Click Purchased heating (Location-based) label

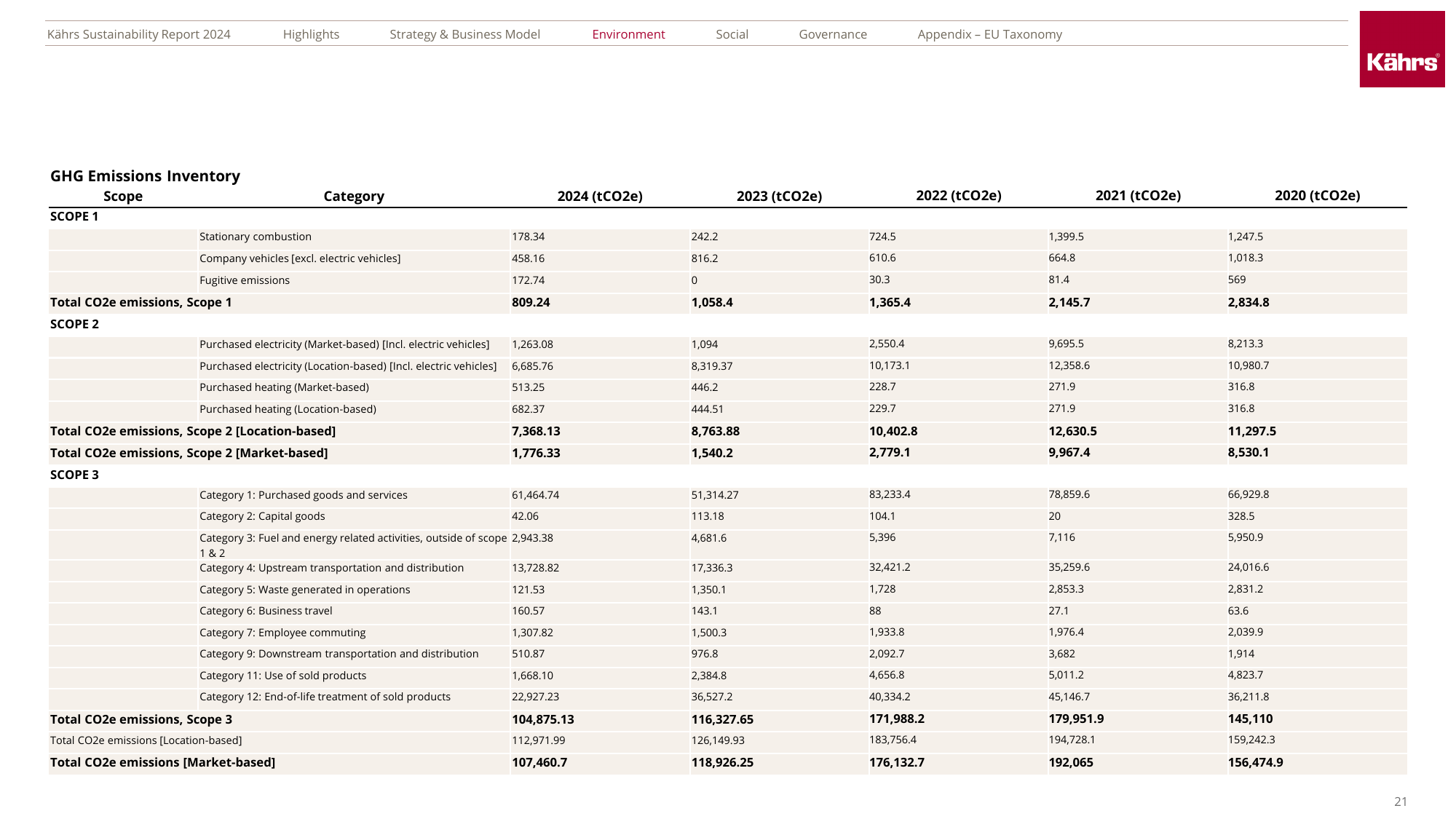(288, 409)
